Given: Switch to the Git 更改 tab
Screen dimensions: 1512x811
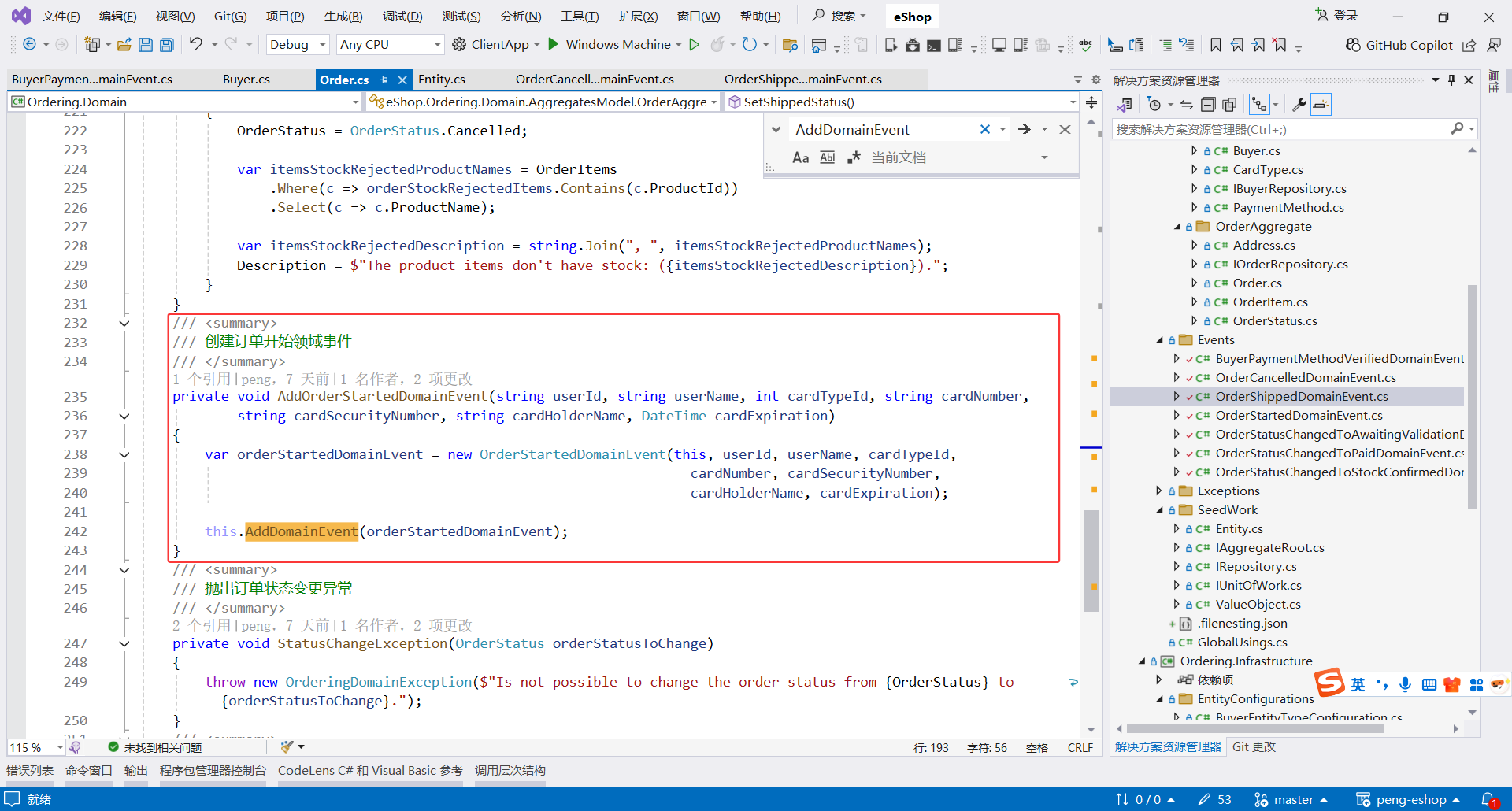Looking at the screenshot, I should pyautogui.click(x=1254, y=747).
